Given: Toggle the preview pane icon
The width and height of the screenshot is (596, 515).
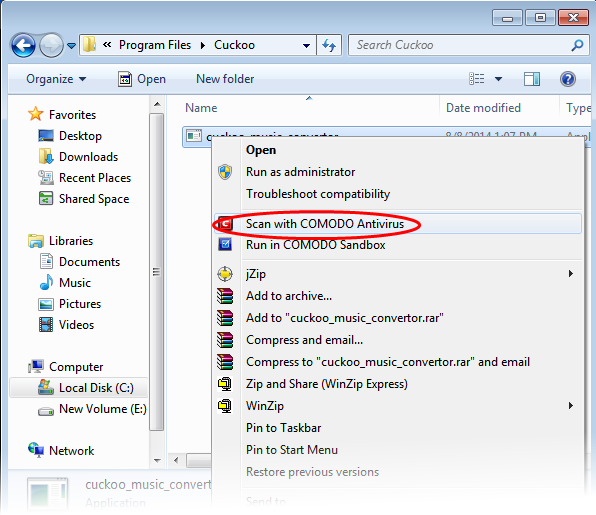Looking at the screenshot, I should pyautogui.click(x=532, y=79).
